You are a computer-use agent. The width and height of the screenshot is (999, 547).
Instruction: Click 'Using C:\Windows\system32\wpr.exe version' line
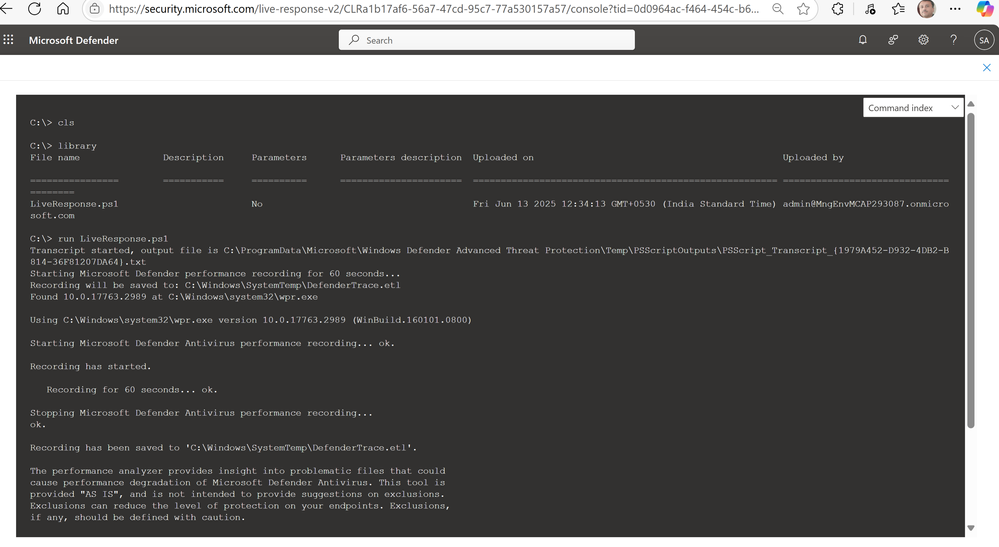250,320
